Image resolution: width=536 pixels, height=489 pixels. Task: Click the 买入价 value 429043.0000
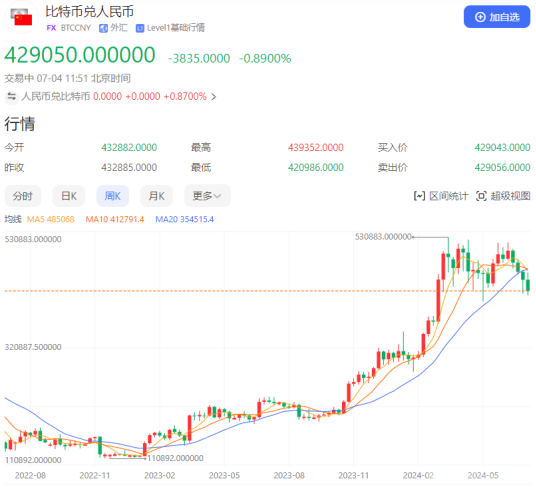[x=502, y=148]
